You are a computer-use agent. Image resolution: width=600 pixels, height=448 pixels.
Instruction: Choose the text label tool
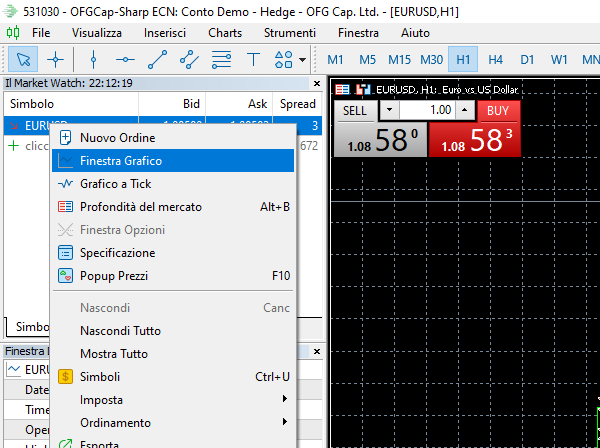253,59
